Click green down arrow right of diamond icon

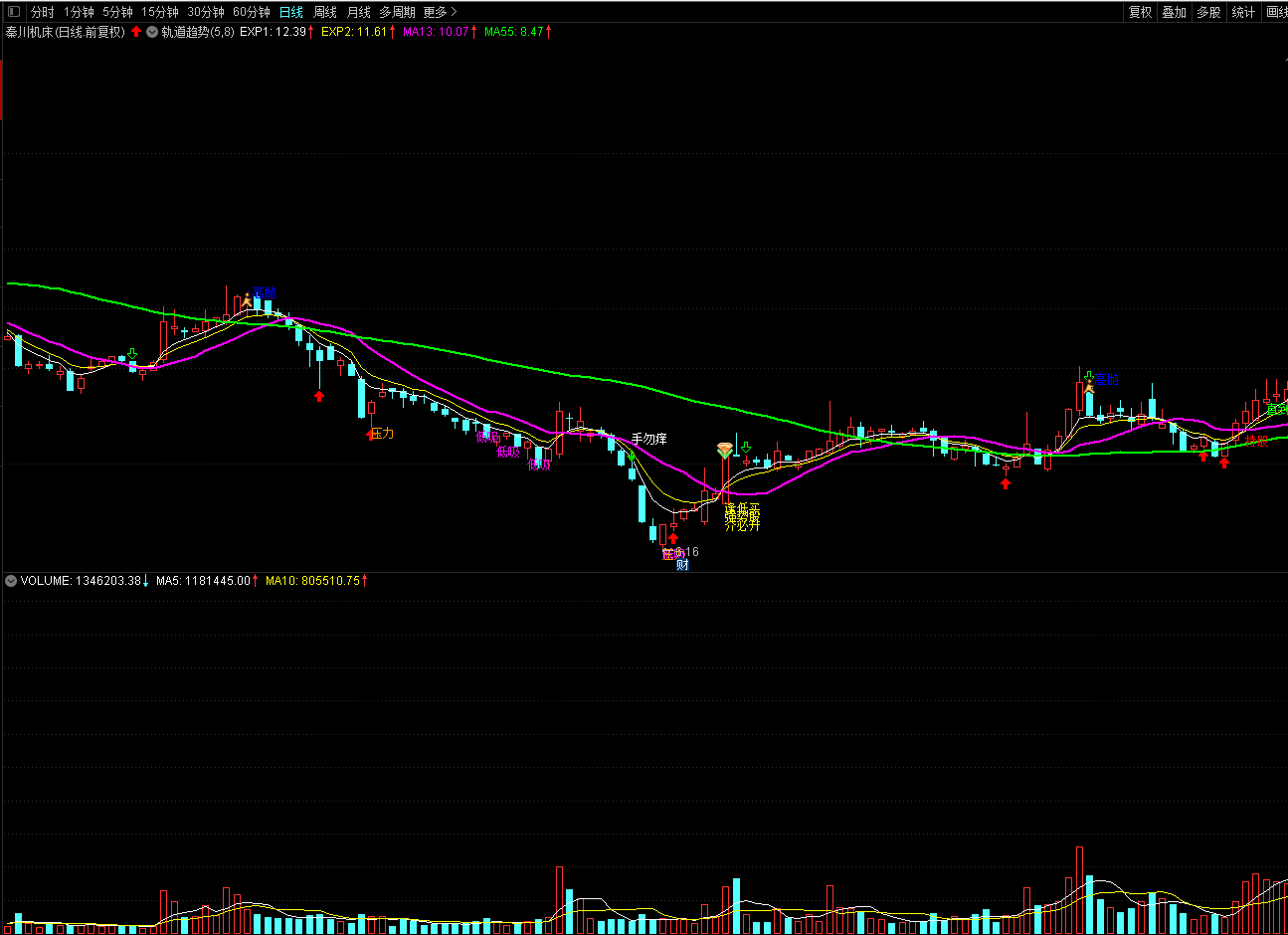click(746, 448)
